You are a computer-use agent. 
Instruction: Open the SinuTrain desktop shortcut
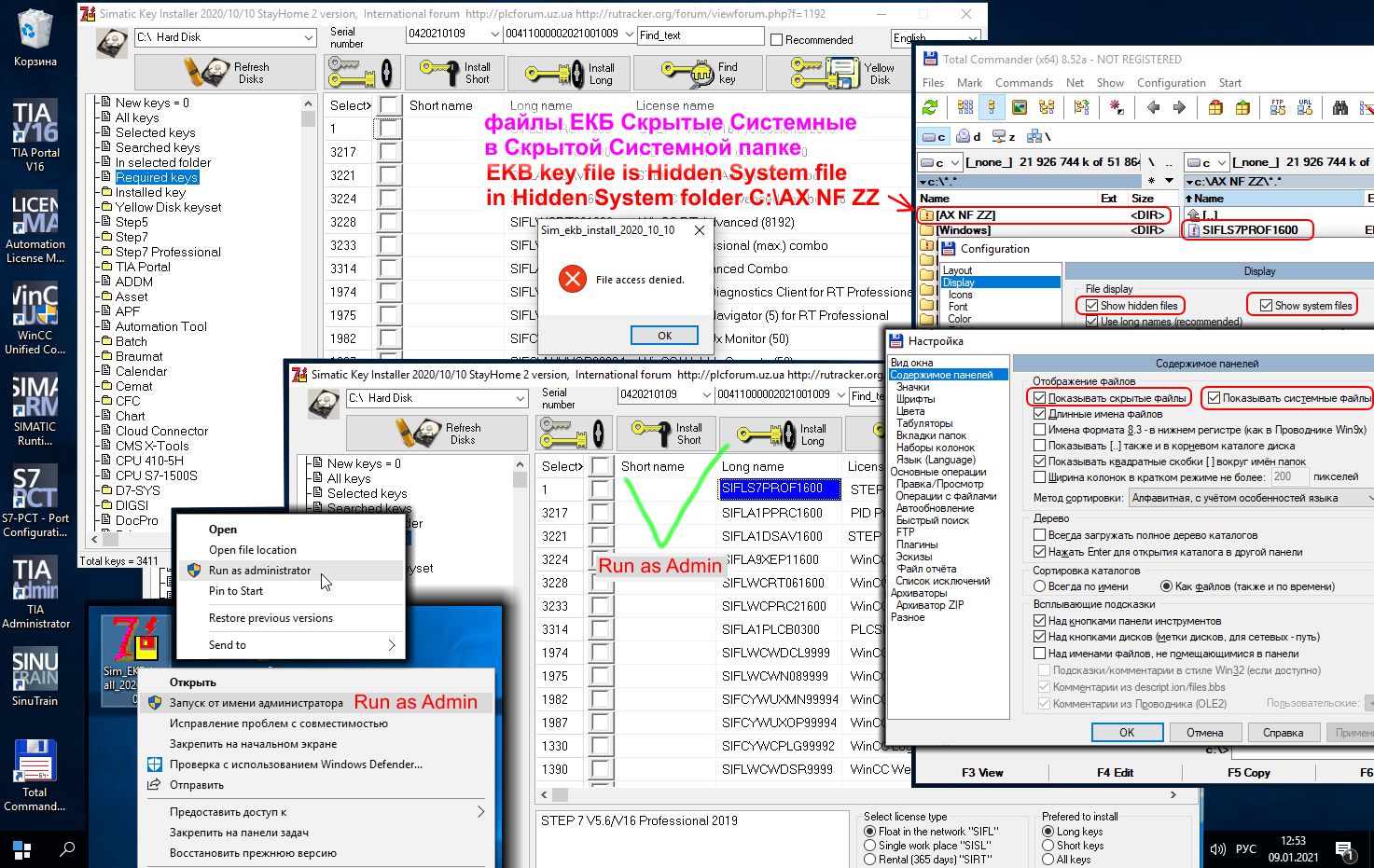(x=35, y=677)
